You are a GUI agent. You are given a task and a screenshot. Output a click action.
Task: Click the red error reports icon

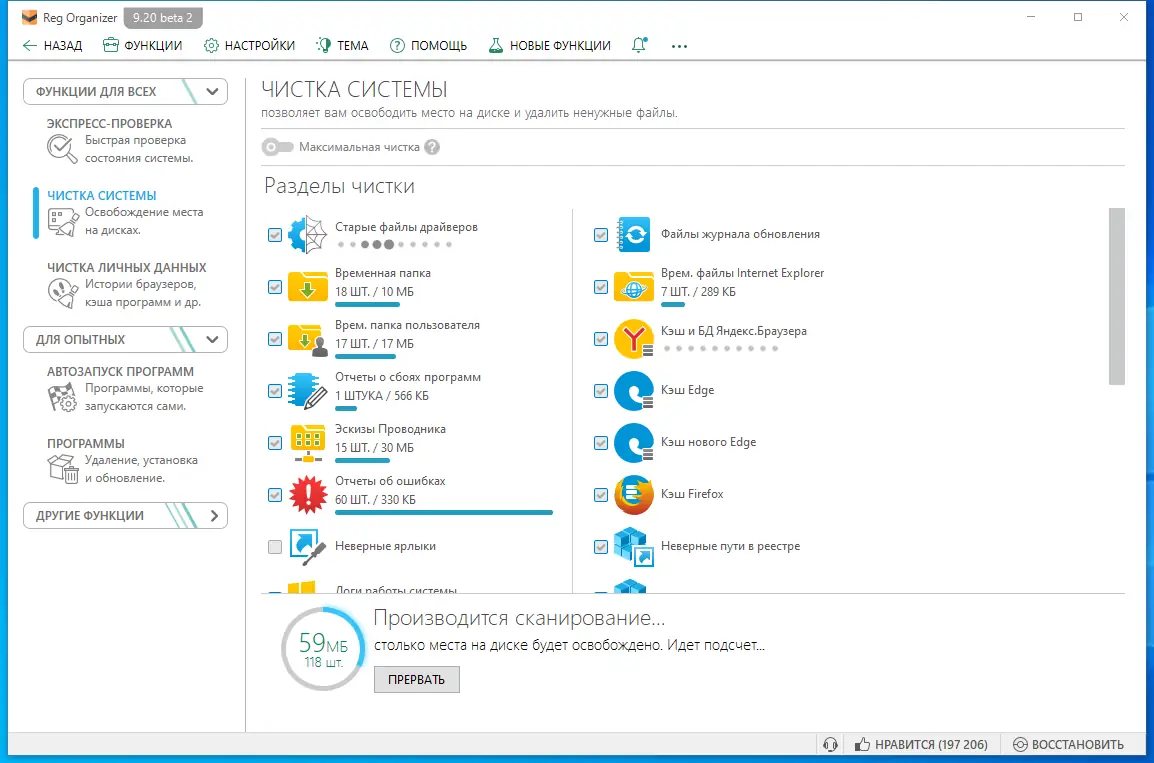coord(307,494)
